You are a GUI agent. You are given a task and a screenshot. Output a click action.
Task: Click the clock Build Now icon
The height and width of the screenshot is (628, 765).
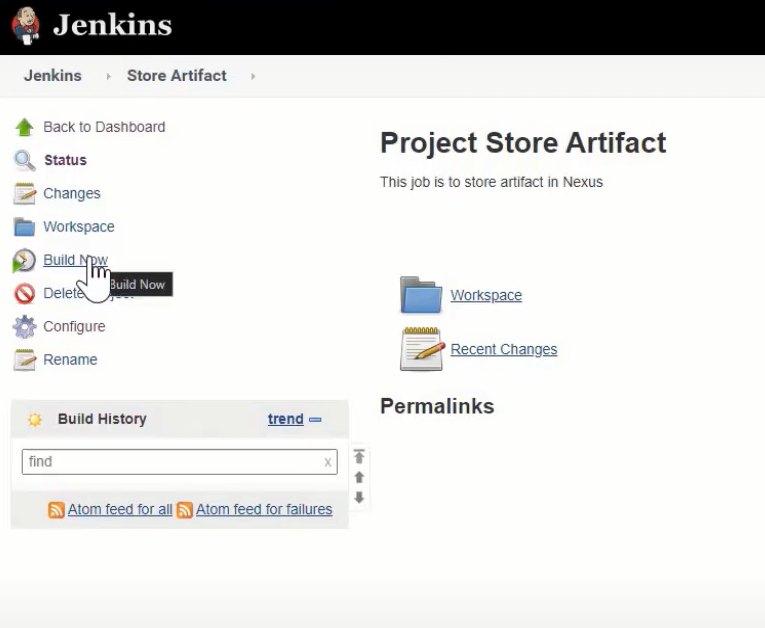24,260
